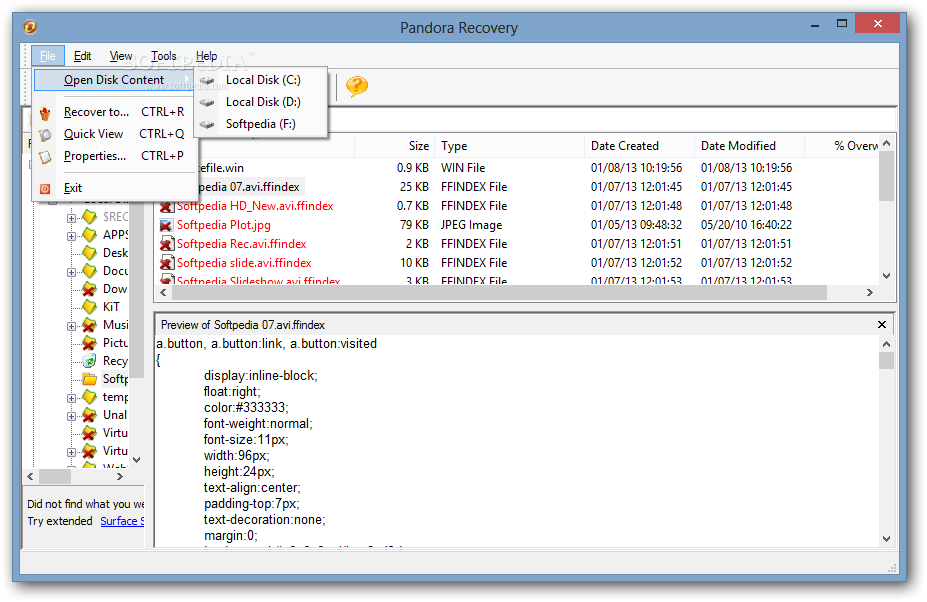The width and height of the screenshot is (927, 602).
Task: Open the Tools menu
Action: tap(163, 56)
